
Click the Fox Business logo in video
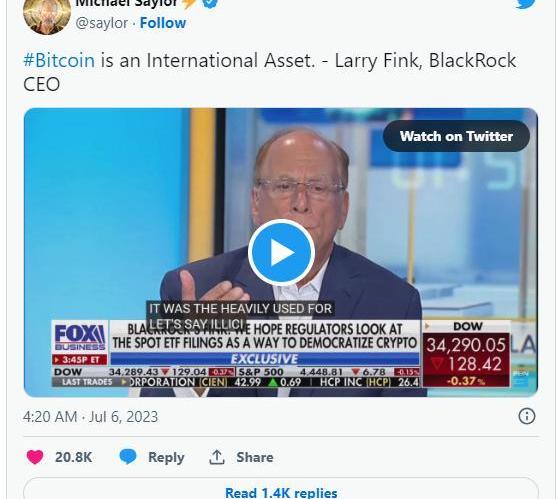click(80, 337)
